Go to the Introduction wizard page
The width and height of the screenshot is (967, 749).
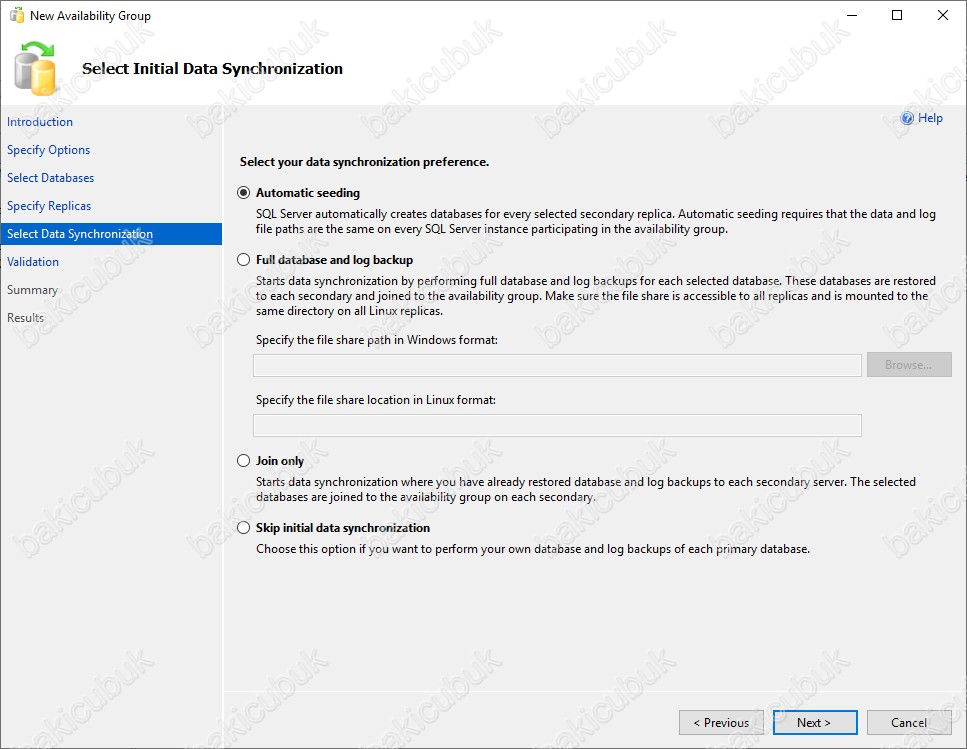[x=40, y=122]
